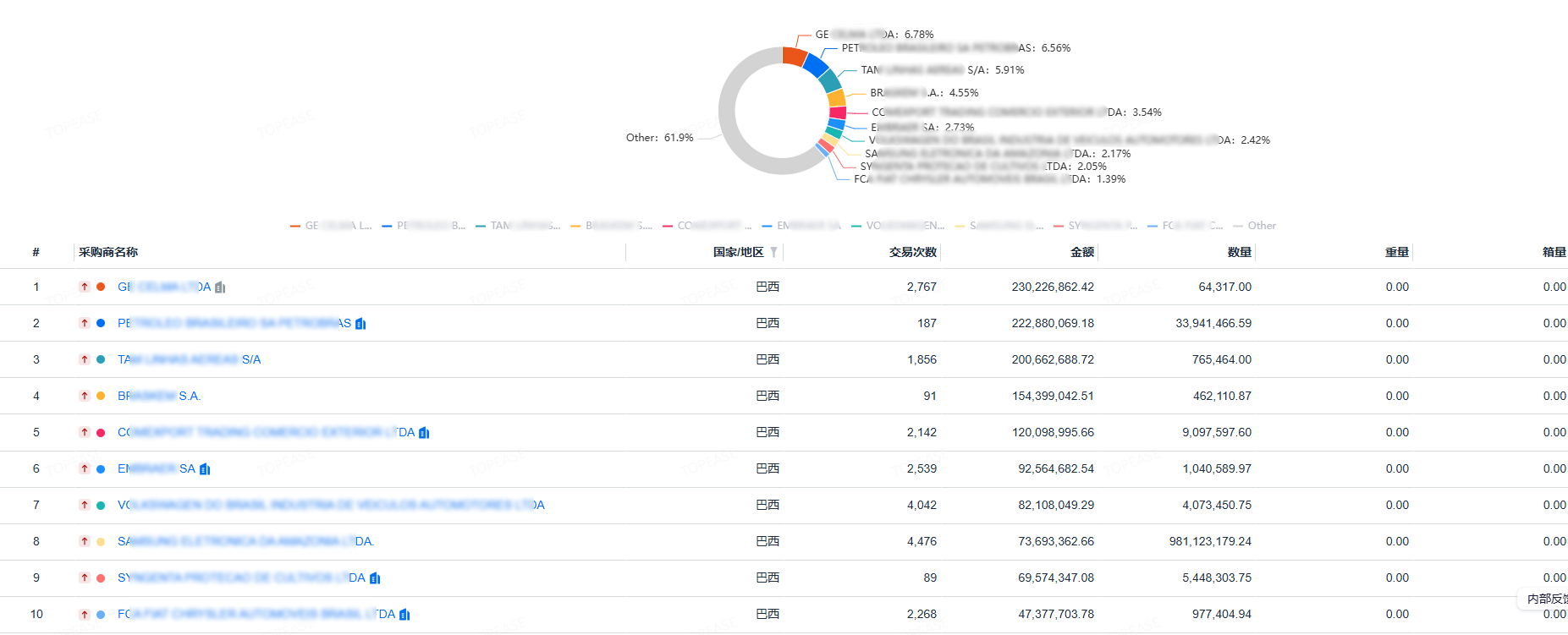The height and width of the screenshot is (635, 1568).
Task: Open the 内部反馈 feedback widget
Action: point(1544,599)
